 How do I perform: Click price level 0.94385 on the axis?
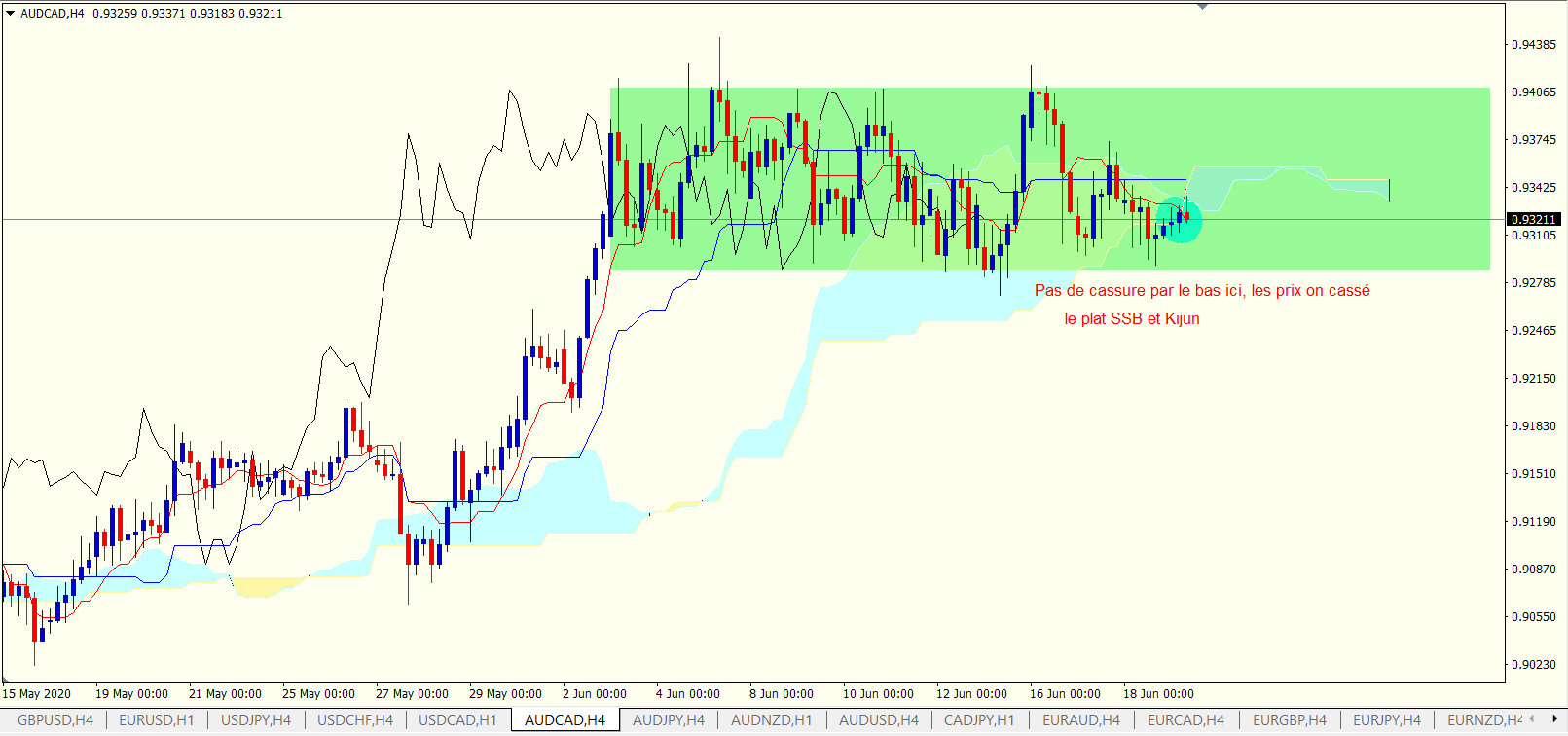(1533, 45)
